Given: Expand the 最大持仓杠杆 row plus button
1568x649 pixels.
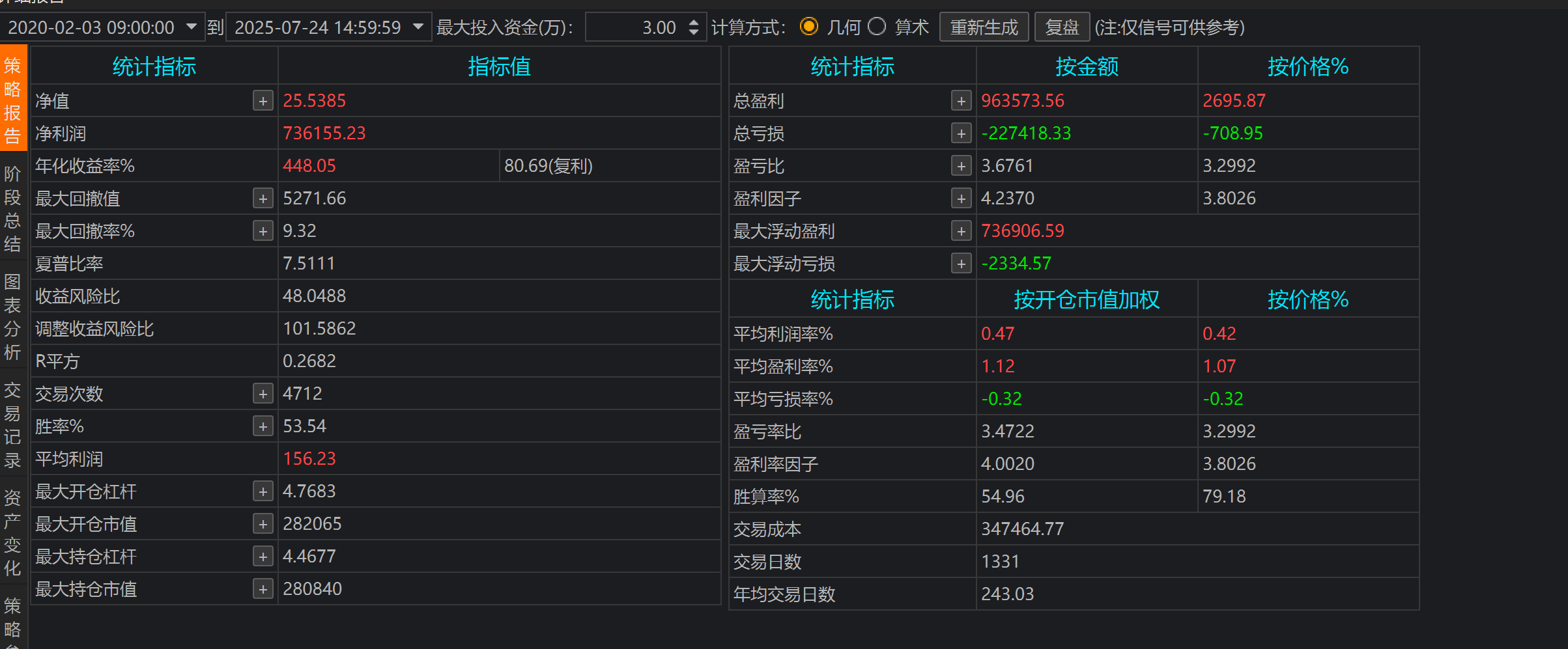Looking at the screenshot, I should 263,557.
